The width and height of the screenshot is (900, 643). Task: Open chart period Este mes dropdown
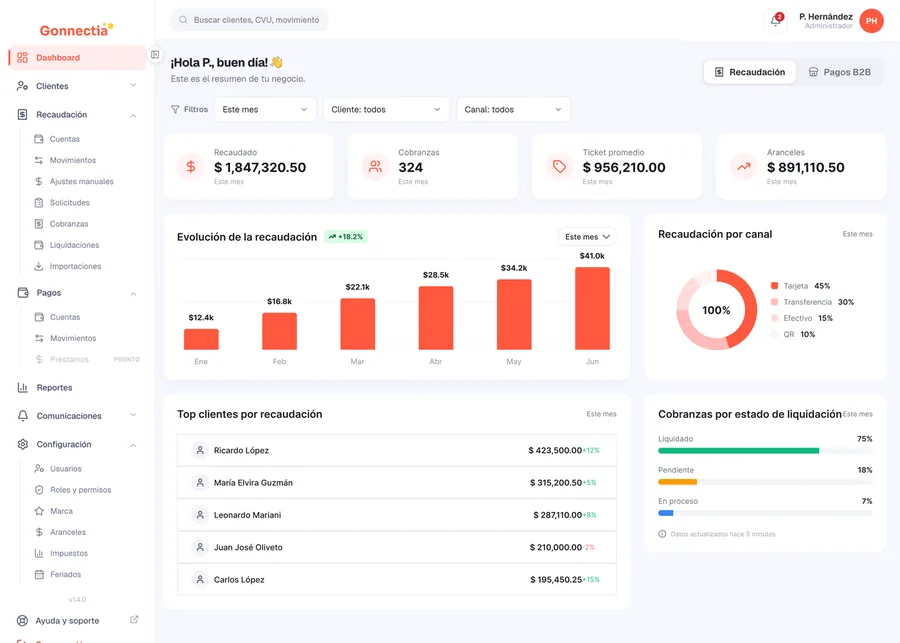[x=587, y=237]
